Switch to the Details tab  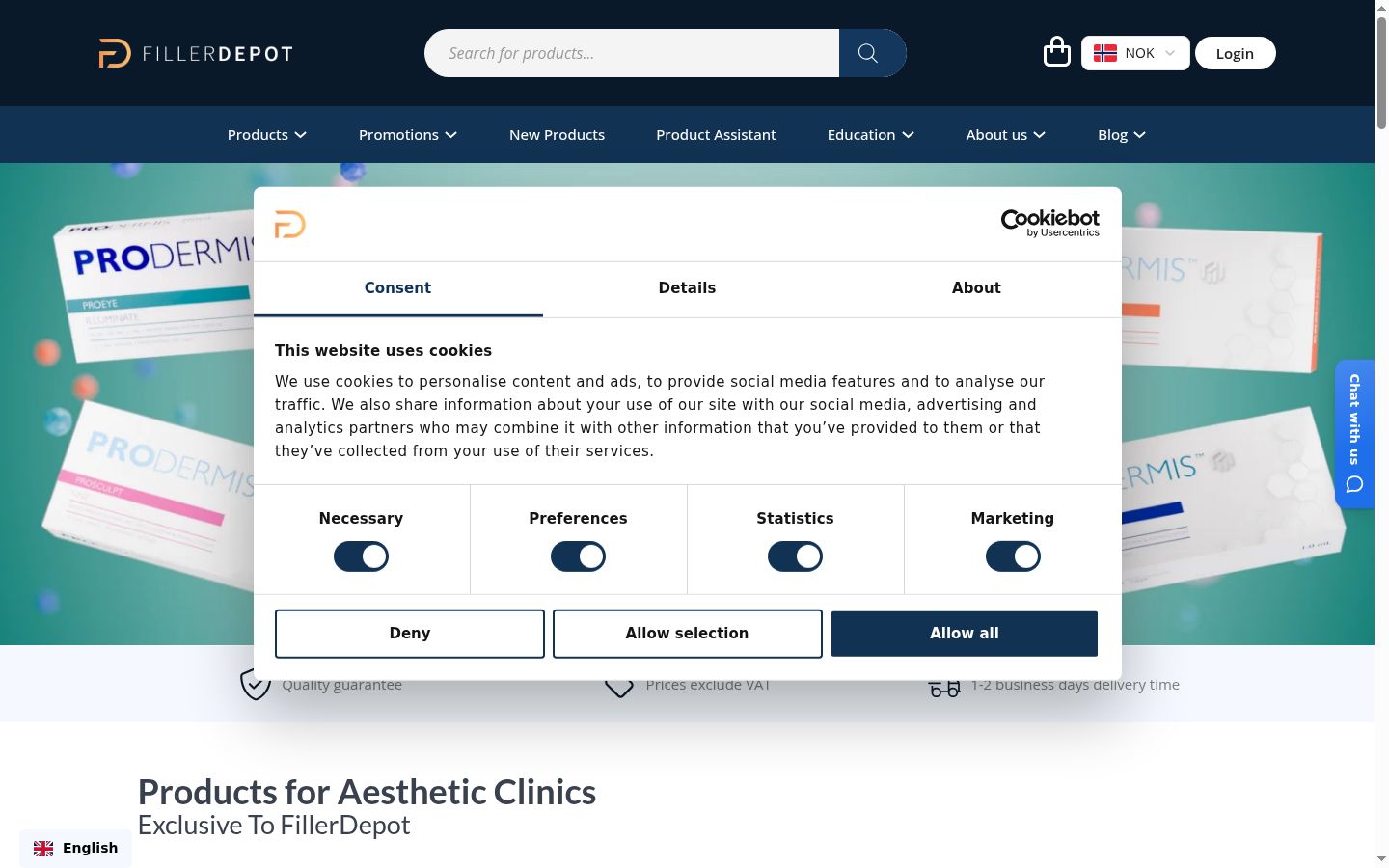(688, 288)
